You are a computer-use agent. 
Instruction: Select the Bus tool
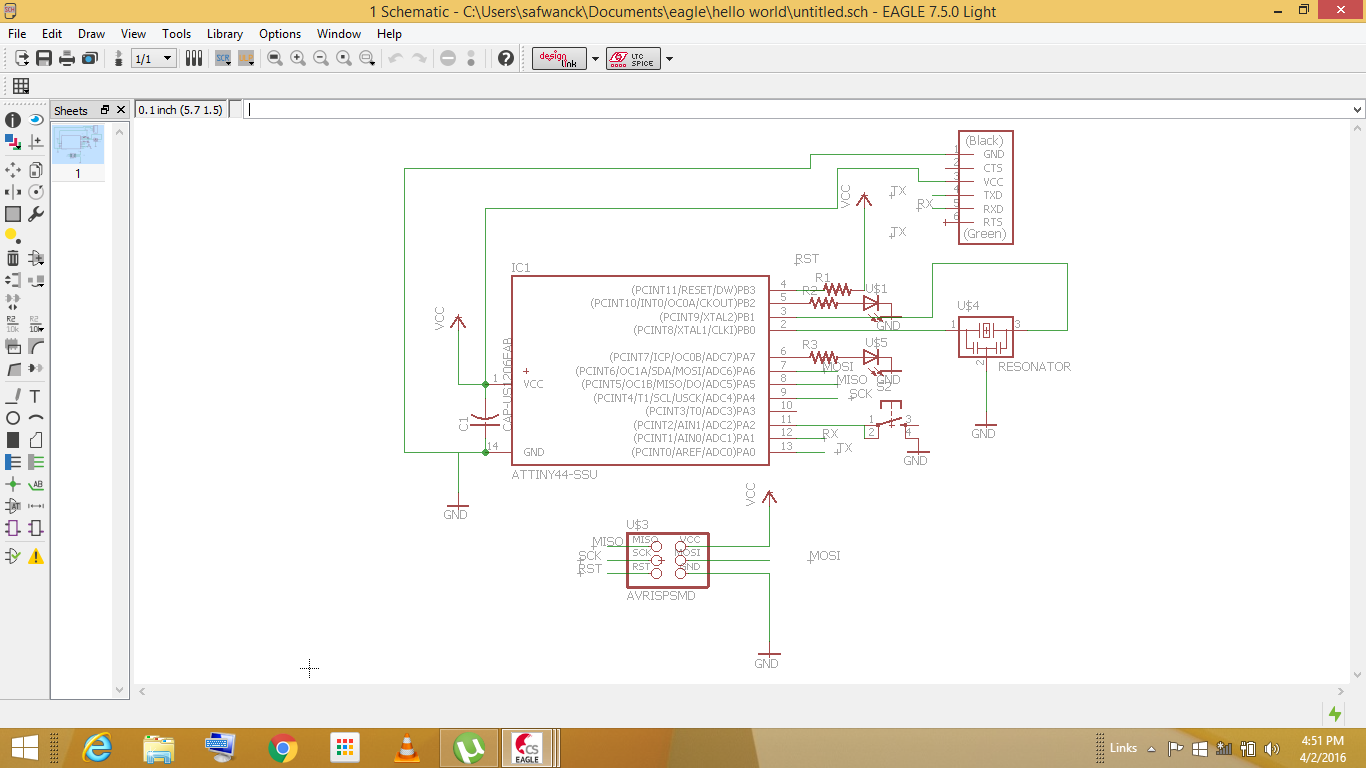(x=13, y=462)
